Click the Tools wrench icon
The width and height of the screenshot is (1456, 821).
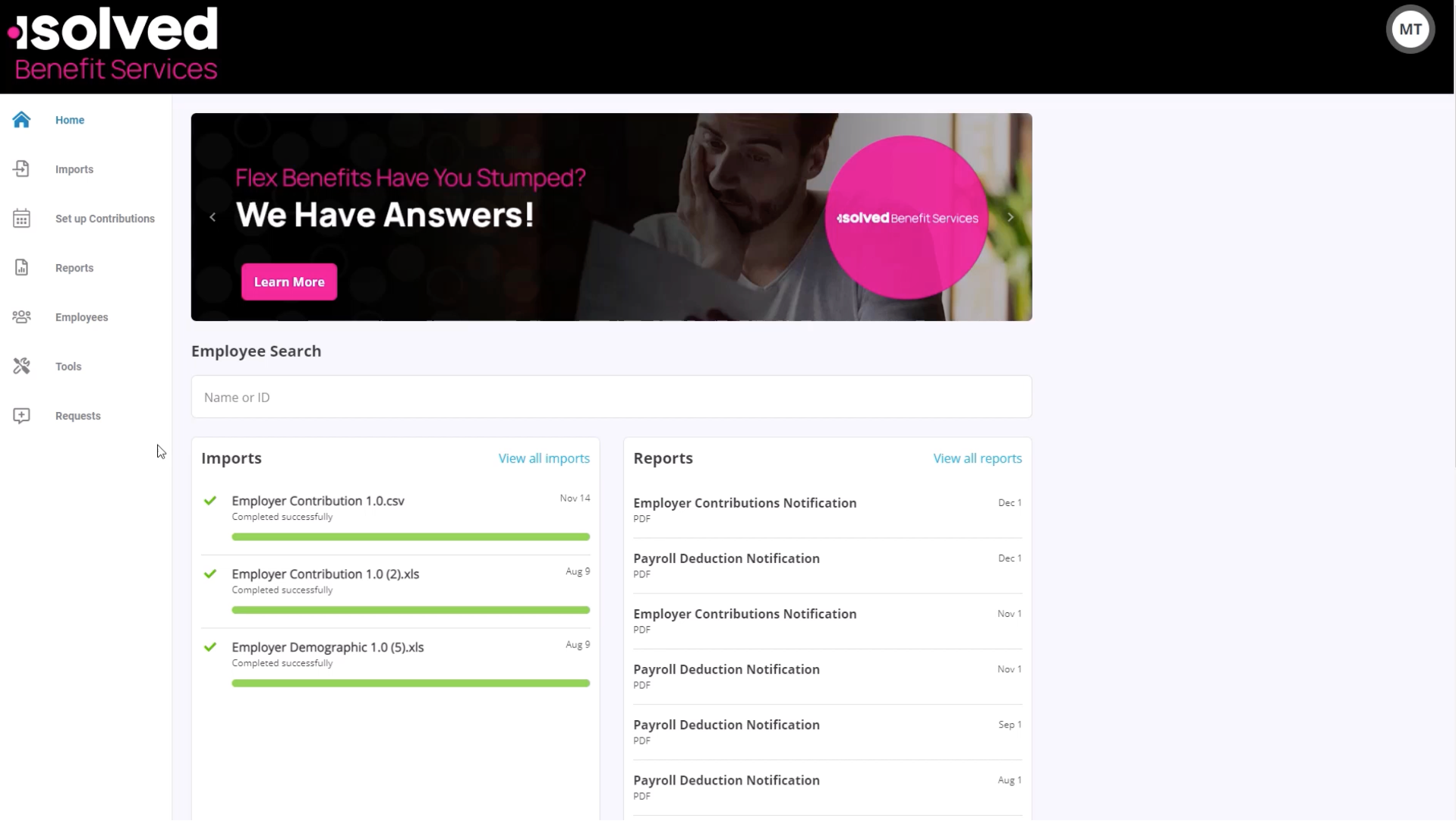click(21, 366)
